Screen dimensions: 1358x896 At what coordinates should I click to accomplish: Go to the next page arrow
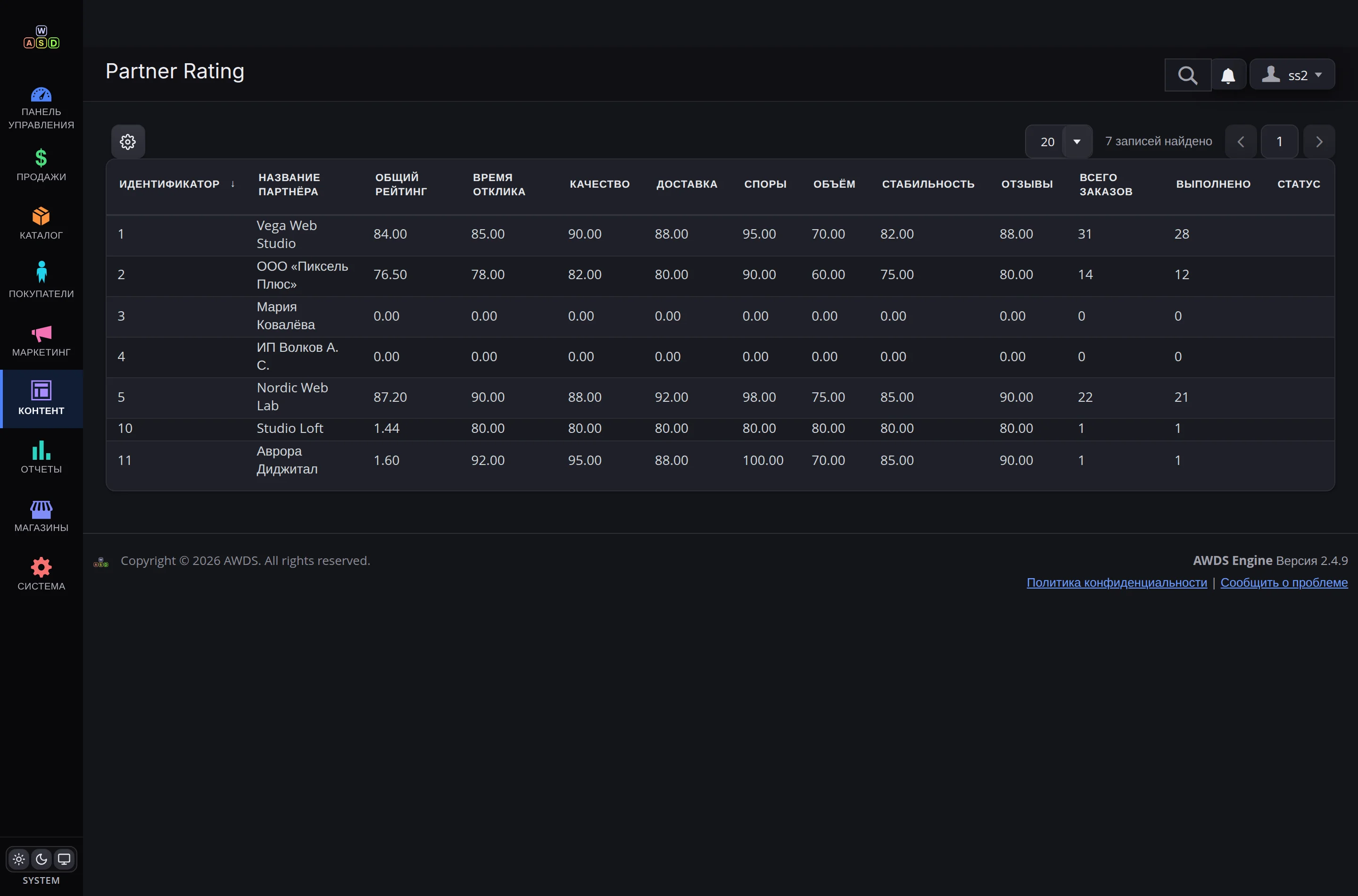pos(1319,142)
